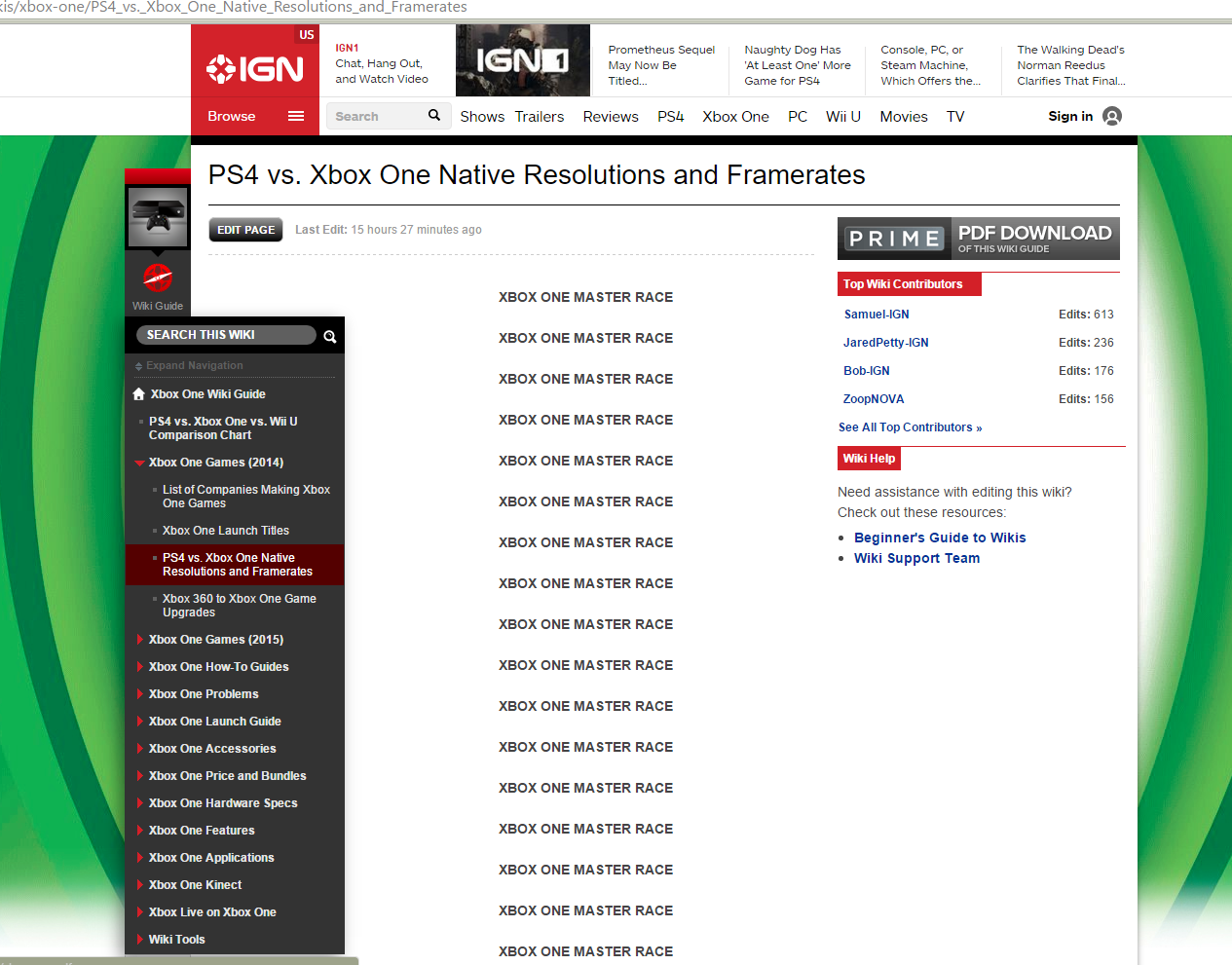1232x965 pixels.
Task: Click the Sign in link
Action: 1070,116
